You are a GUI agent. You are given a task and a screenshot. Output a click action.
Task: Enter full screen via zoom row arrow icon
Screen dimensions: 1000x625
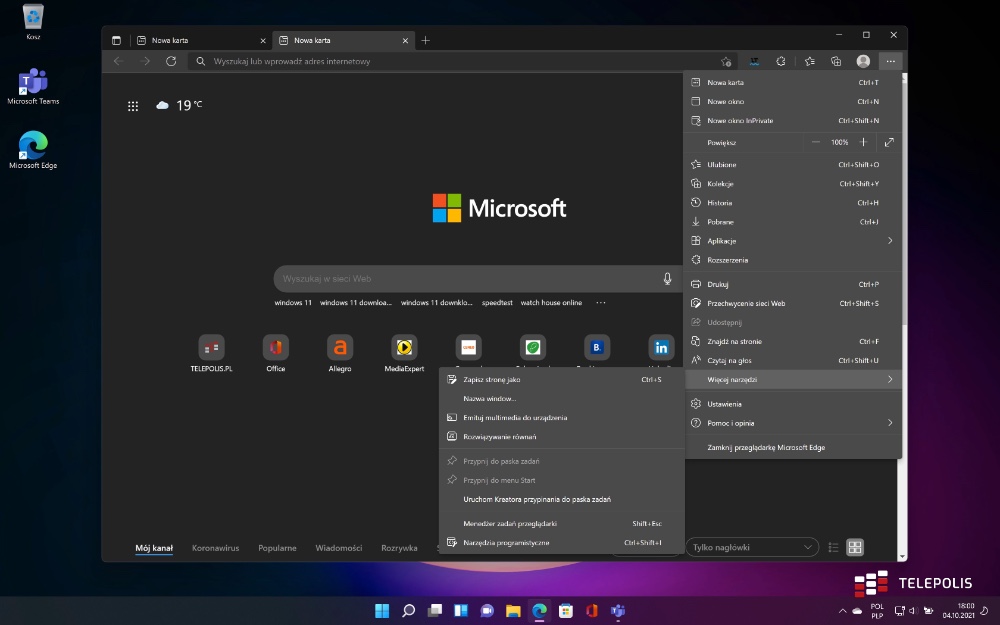point(889,142)
